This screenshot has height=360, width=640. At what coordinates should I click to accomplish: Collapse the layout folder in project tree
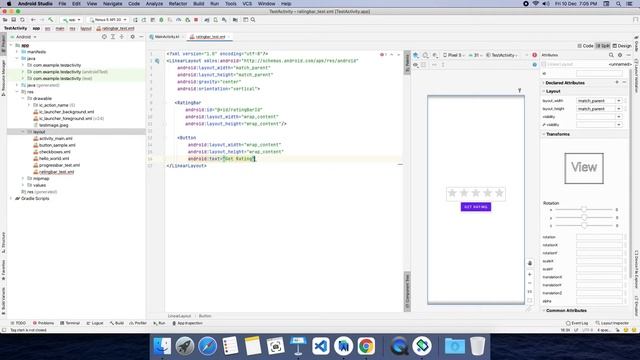click(23, 132)
